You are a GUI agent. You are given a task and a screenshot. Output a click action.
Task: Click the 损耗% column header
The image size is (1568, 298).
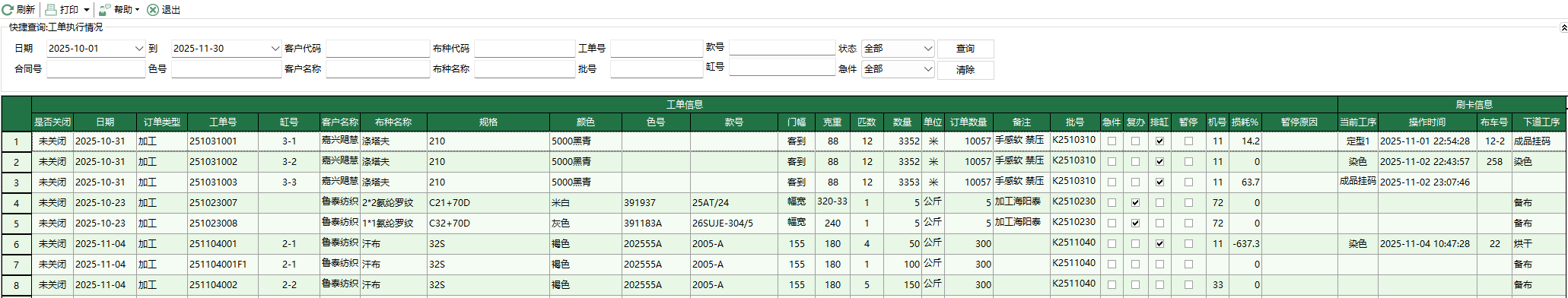(1245, 122)
